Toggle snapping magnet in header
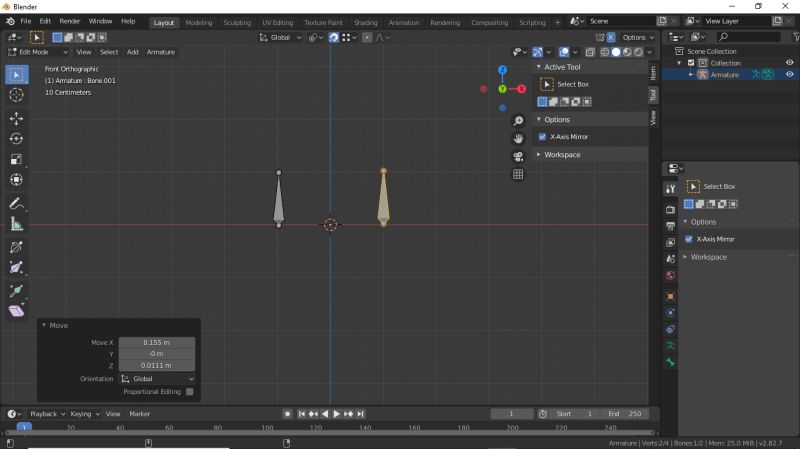 tap(333, 37)
